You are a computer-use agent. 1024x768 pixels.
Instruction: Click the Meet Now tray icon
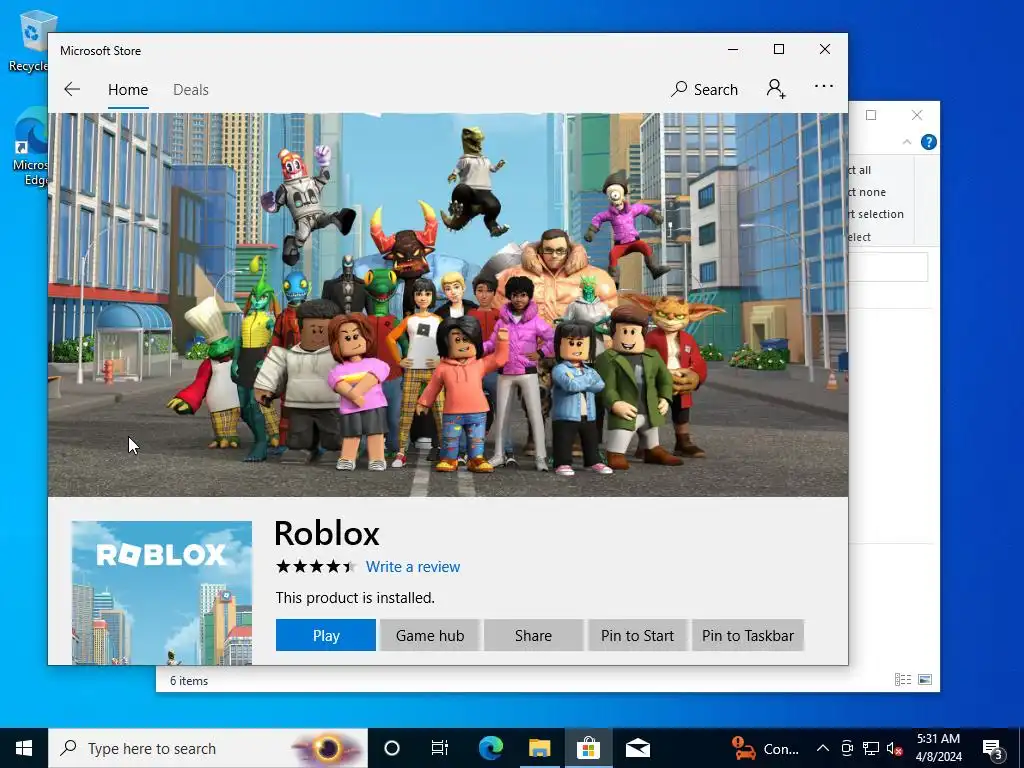click(846, 748)
